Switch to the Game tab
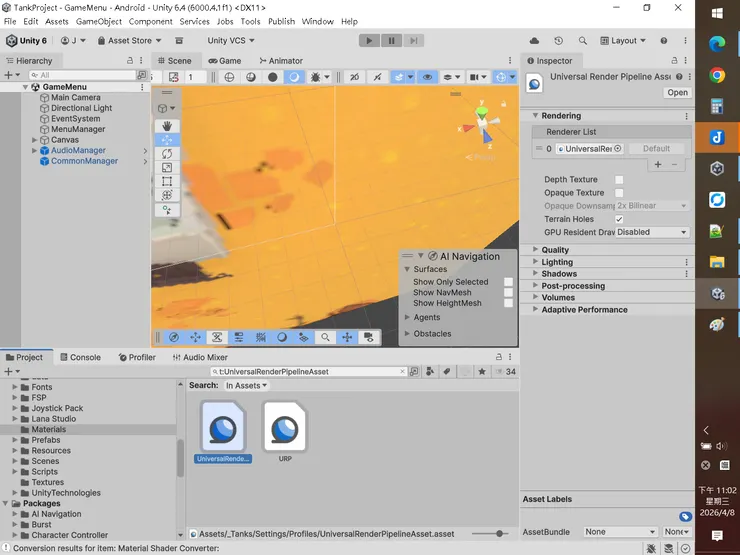This screenshot has width=740, height=555. pos(224,61)
